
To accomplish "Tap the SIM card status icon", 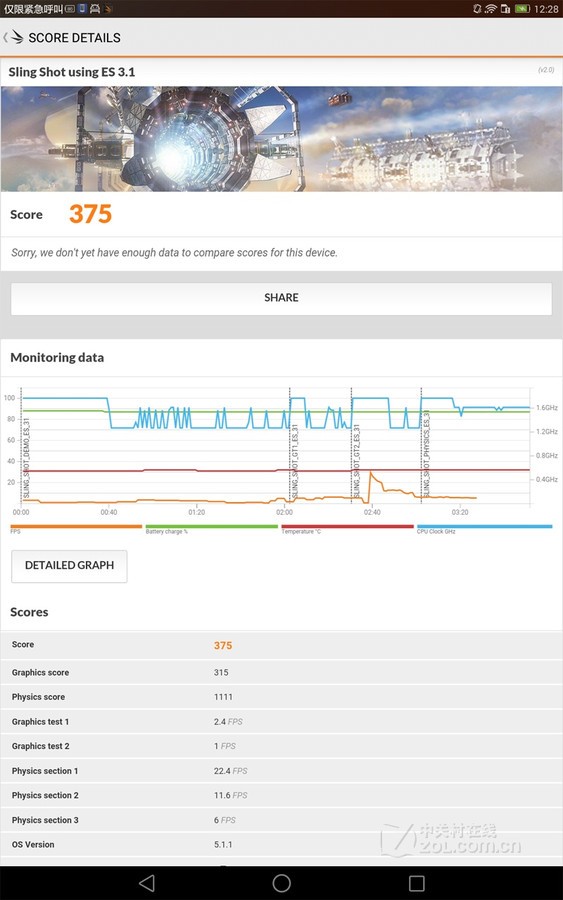I will pos(506,9).
